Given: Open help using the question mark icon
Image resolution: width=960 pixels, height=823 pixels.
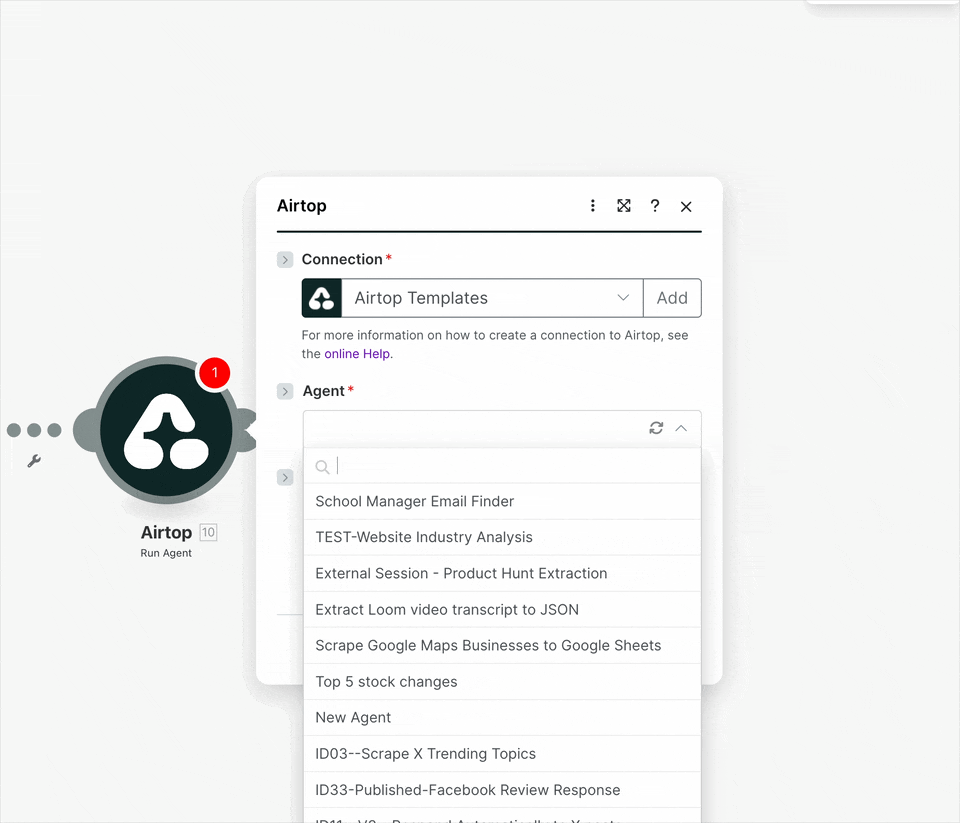Looking at the screenshot, I should point(655,205).
